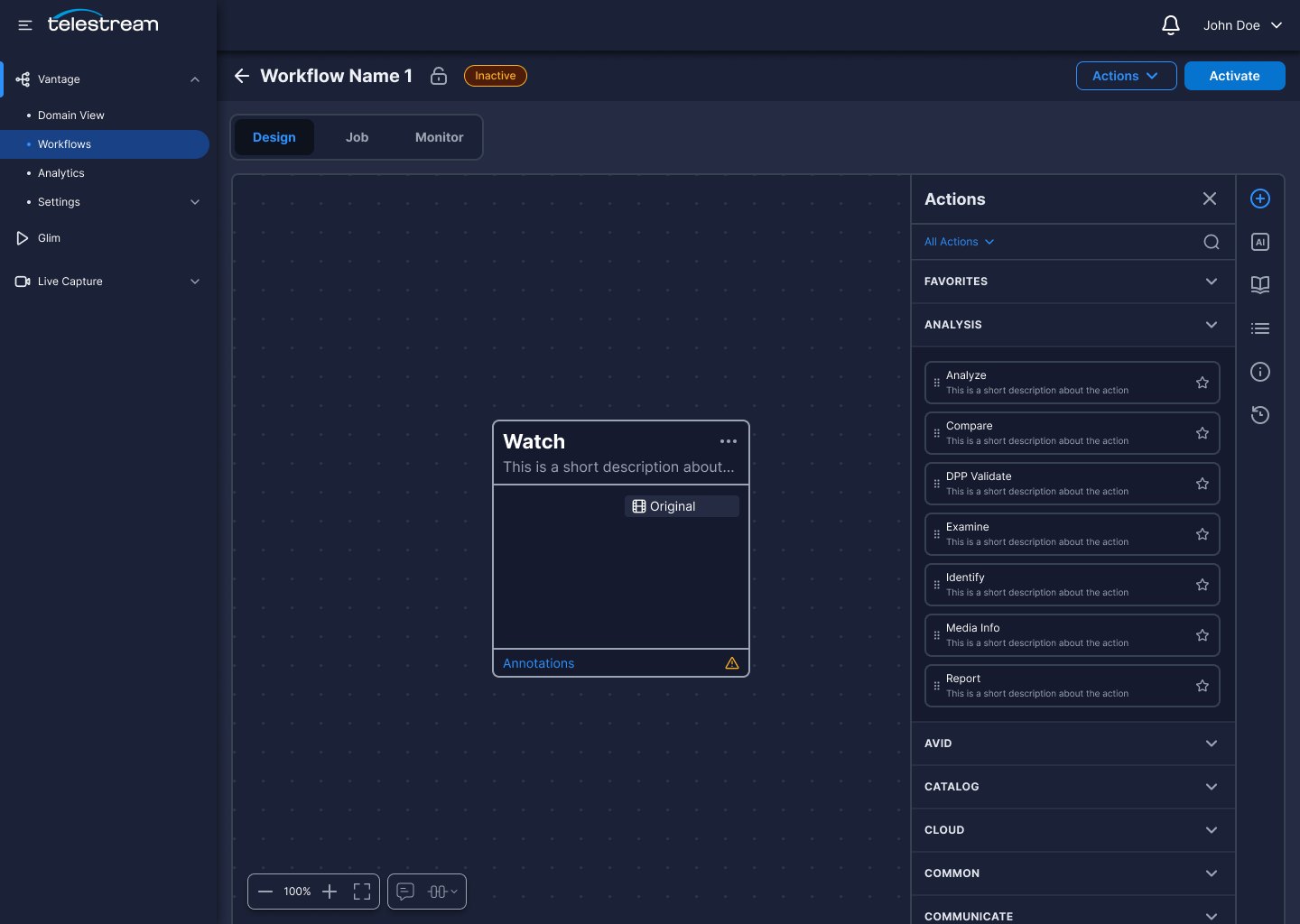Click the warning triangle on the Watch node
Screen dimensions: 1300x924
(x=732, y=663)
